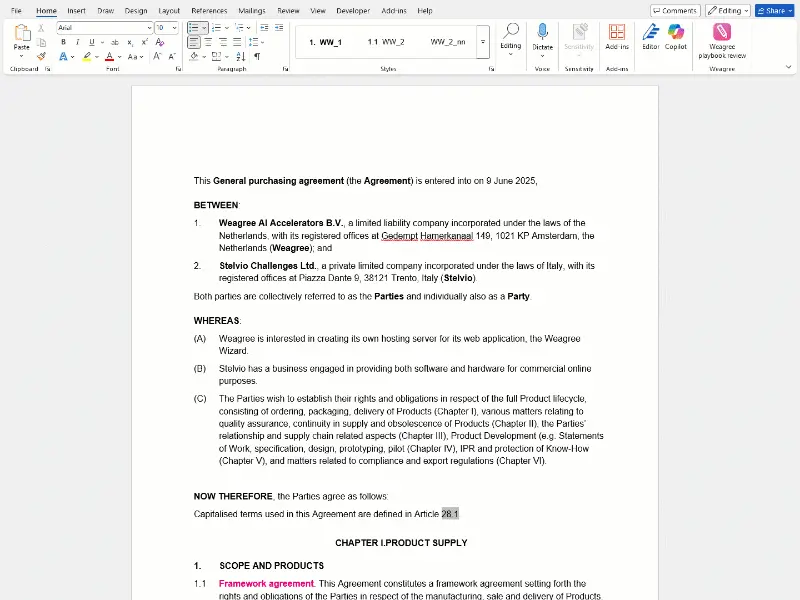Open Styles pane dialog launcher
The height and width of the screenshot is (600, 800).
coord(491,69)
